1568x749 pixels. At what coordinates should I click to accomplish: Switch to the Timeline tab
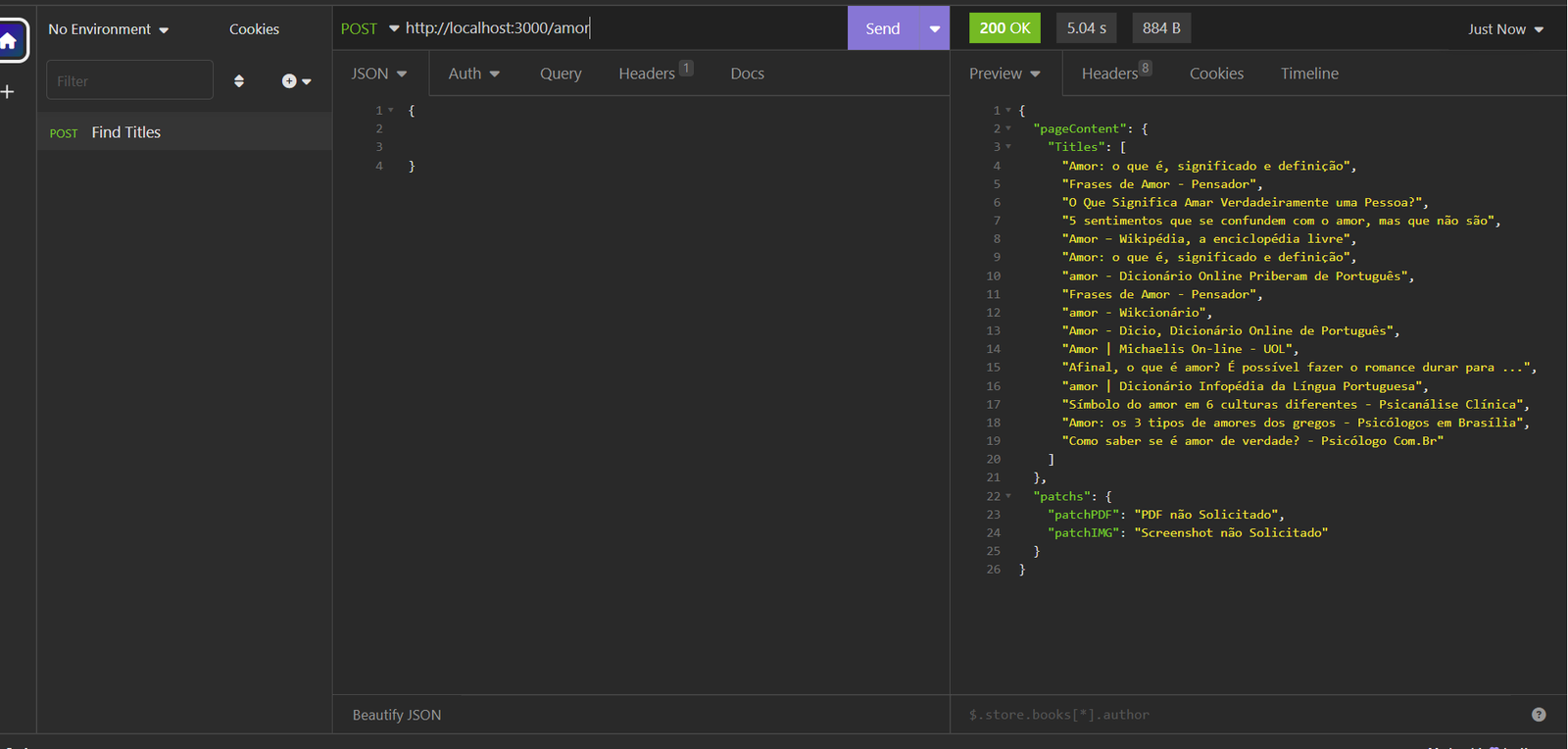pos(1309,74)
